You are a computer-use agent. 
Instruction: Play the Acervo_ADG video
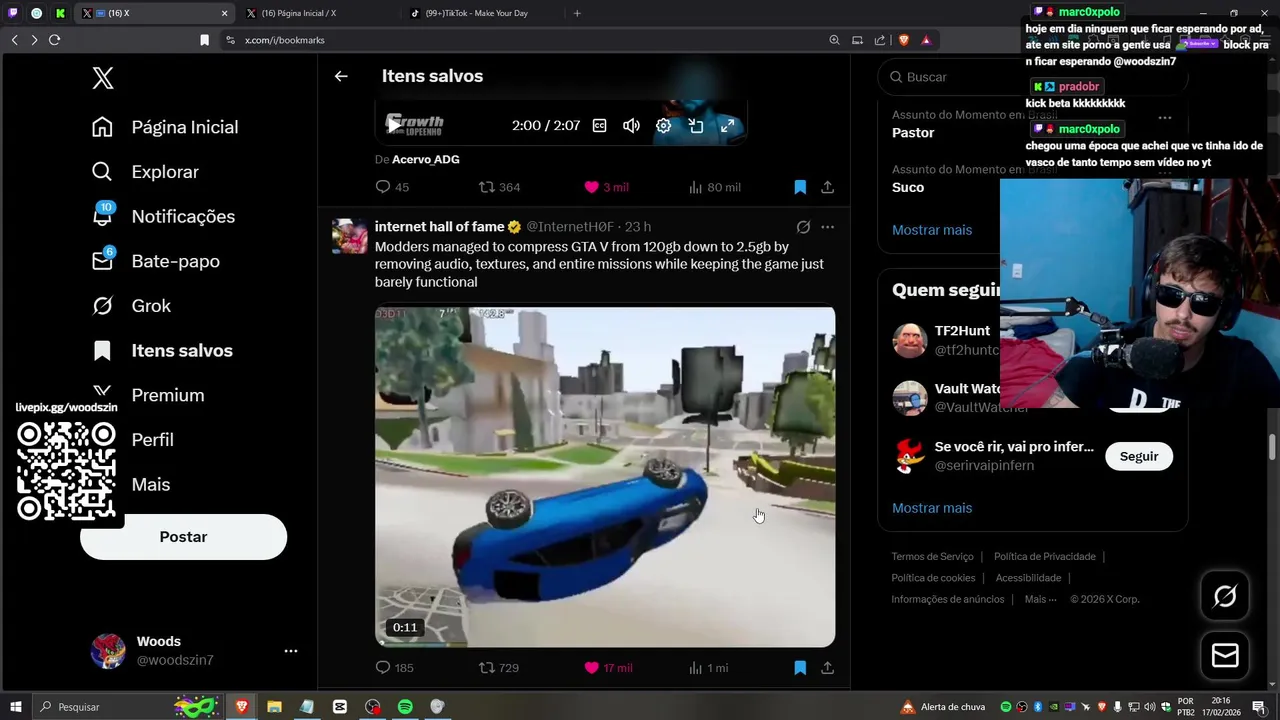coord(394,126)
